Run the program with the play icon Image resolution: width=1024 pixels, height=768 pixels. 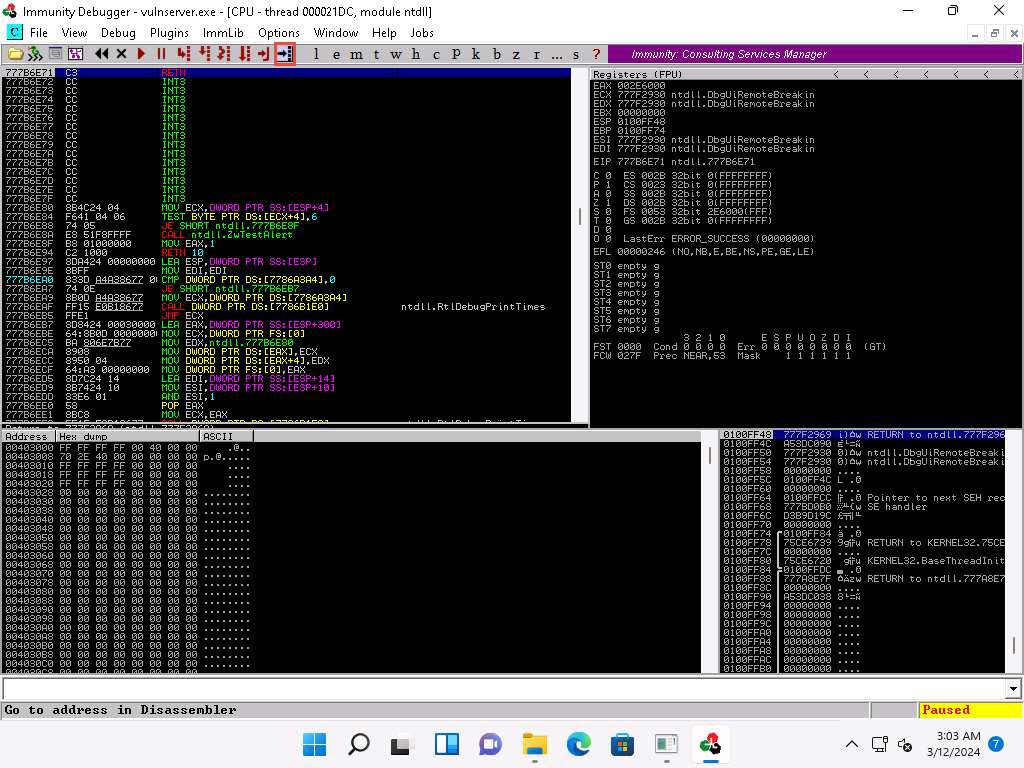[141, 54]
